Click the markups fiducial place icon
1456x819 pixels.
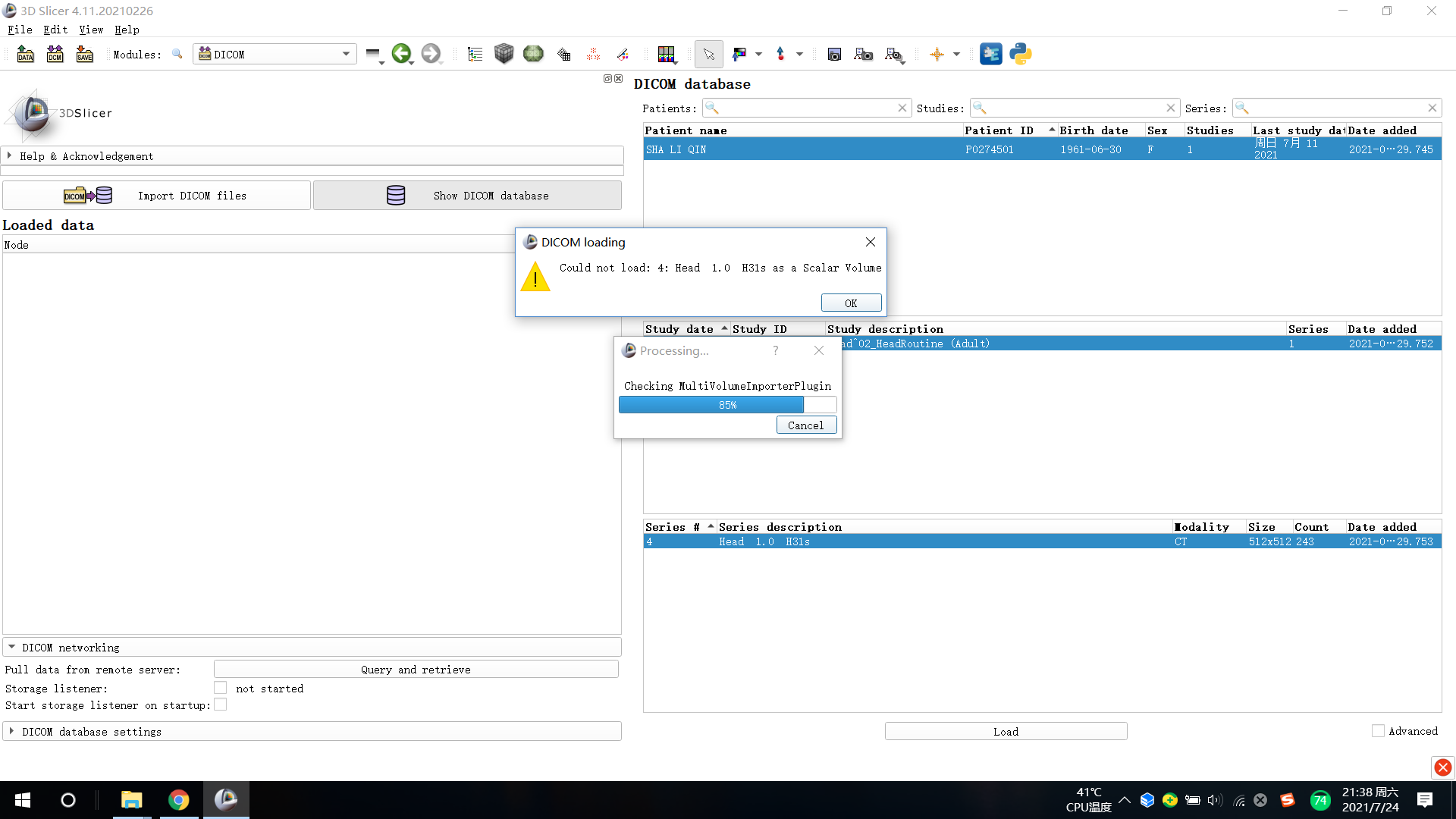pos(780,54)
